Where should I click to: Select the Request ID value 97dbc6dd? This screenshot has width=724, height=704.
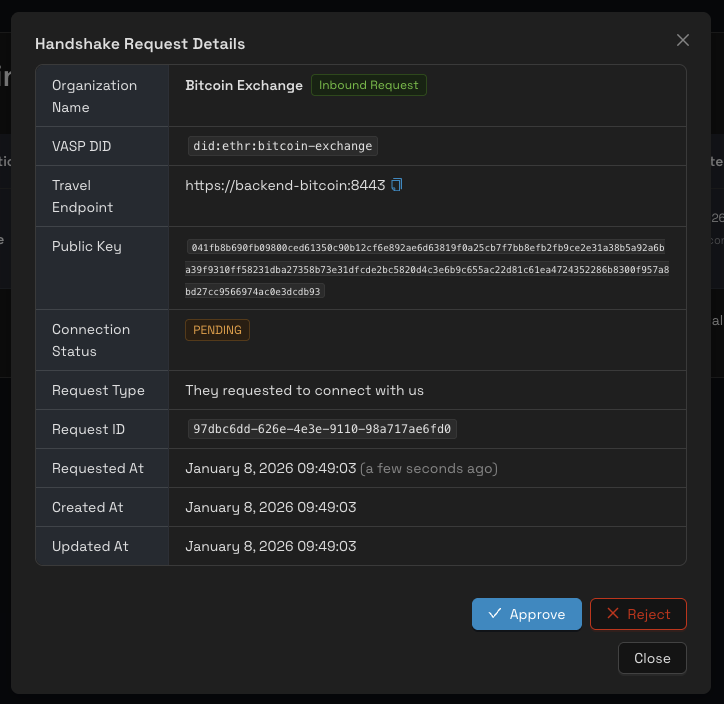coord(321,429)
